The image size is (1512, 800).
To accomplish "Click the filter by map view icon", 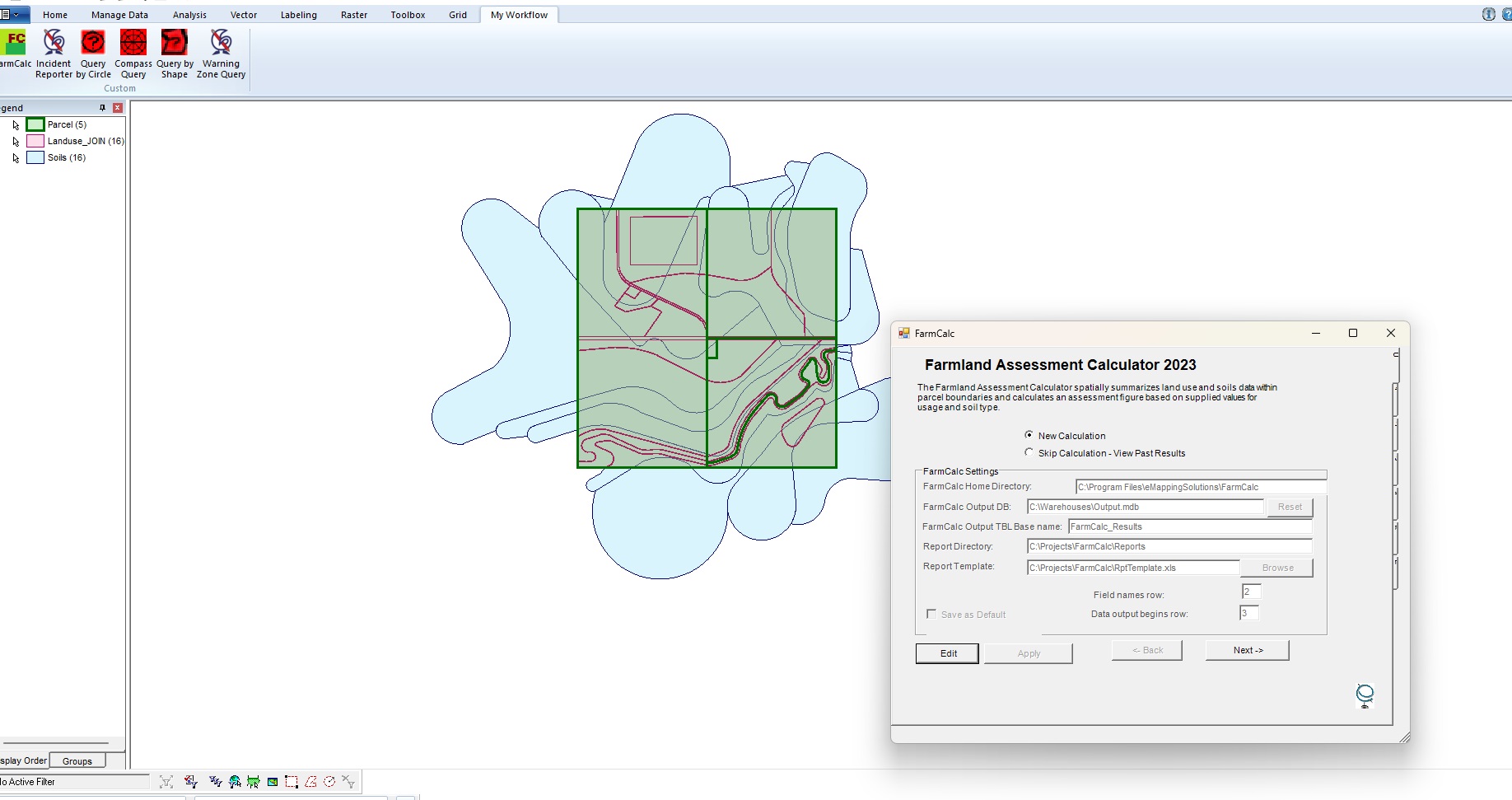I will [x=273, y=782].
